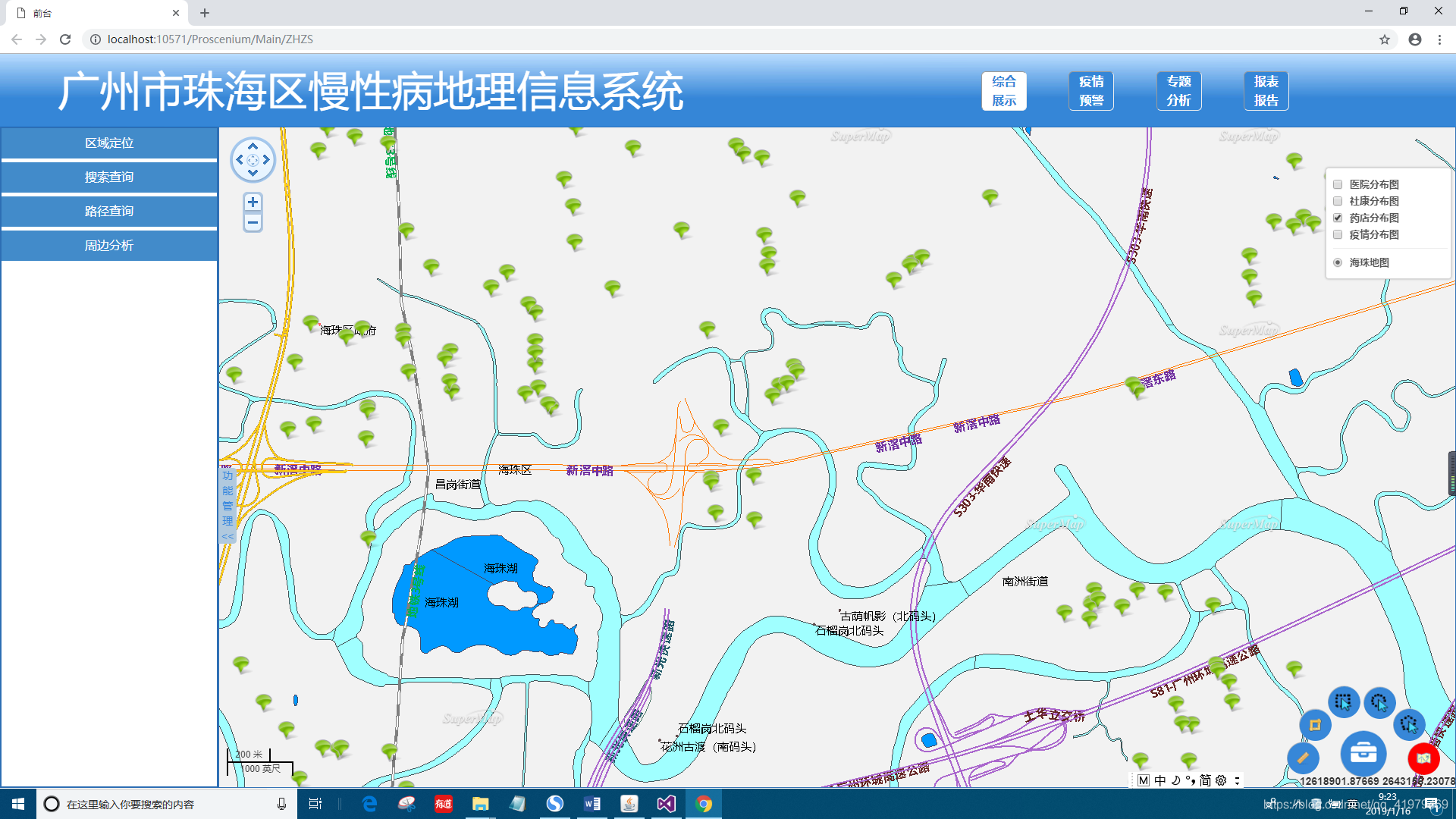This screenshot has height=819, width=1456.
Task: Click the circle selection tool icon
Action: 1379,702
